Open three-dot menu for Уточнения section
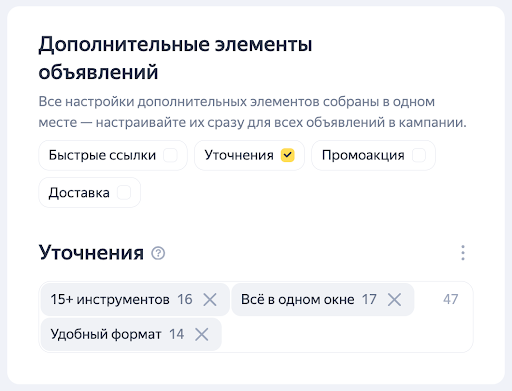The height and width of the screenshot is (391, 512). (x=463, y=253)
